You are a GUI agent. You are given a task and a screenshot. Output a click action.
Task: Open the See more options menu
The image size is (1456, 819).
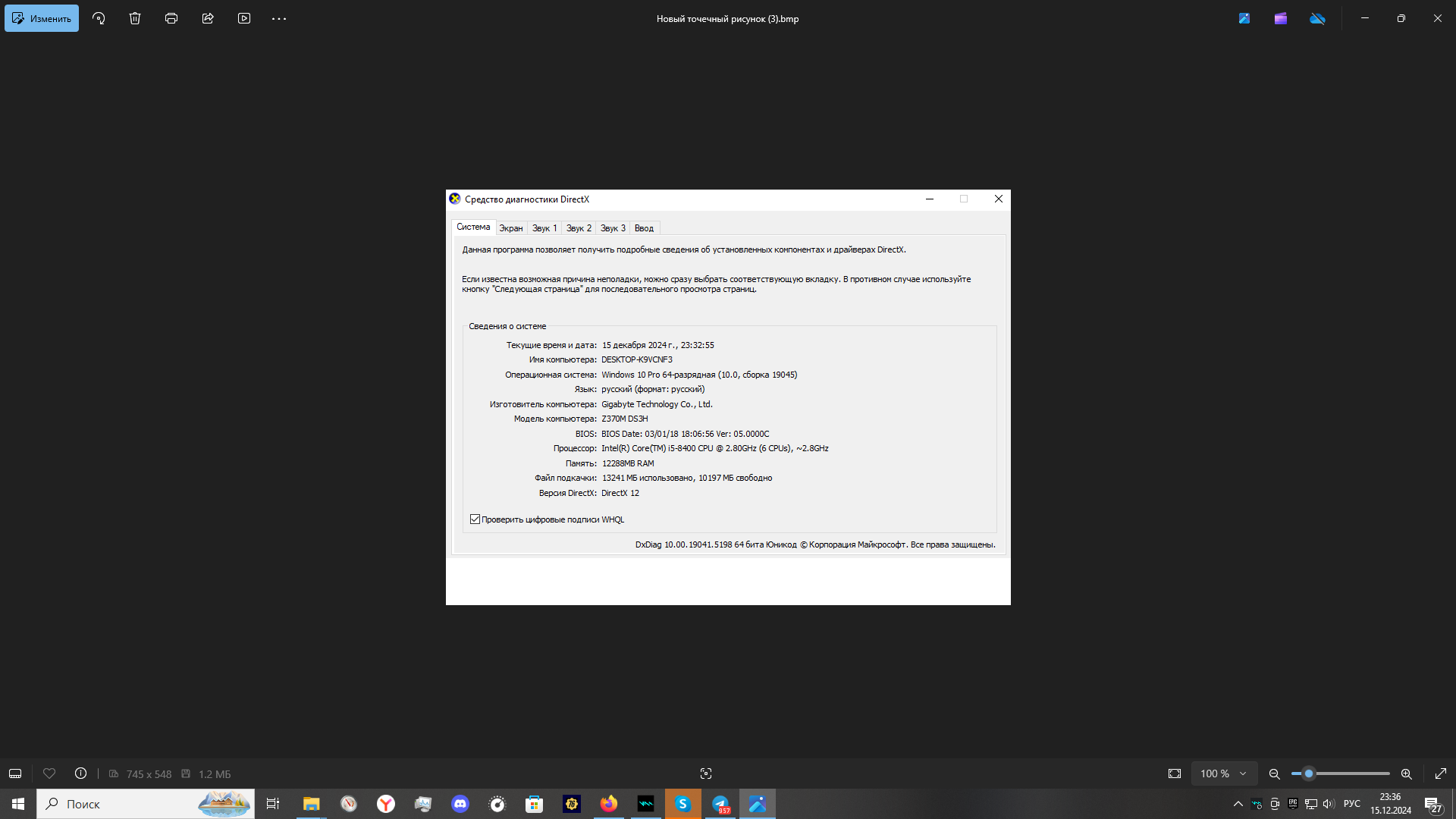(x=279, y=18)
